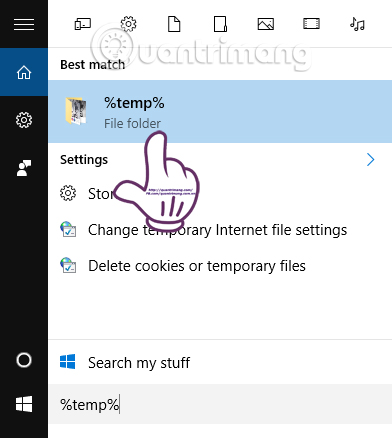
Task: Filter results by Videos icon
Action: tap(311, 24)
